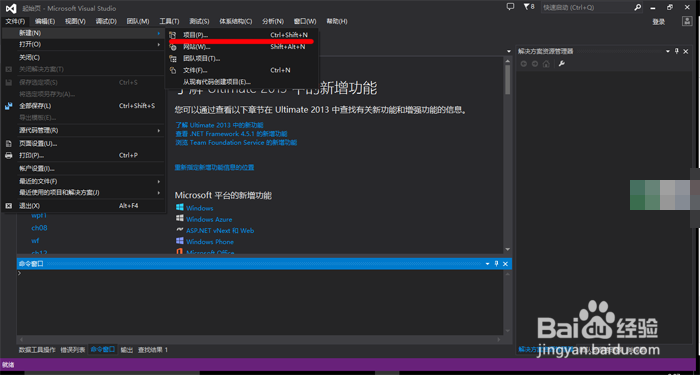700x375 pixels.
Task: Click Solution Explorer back arrow icon
Action: [524, 64]
